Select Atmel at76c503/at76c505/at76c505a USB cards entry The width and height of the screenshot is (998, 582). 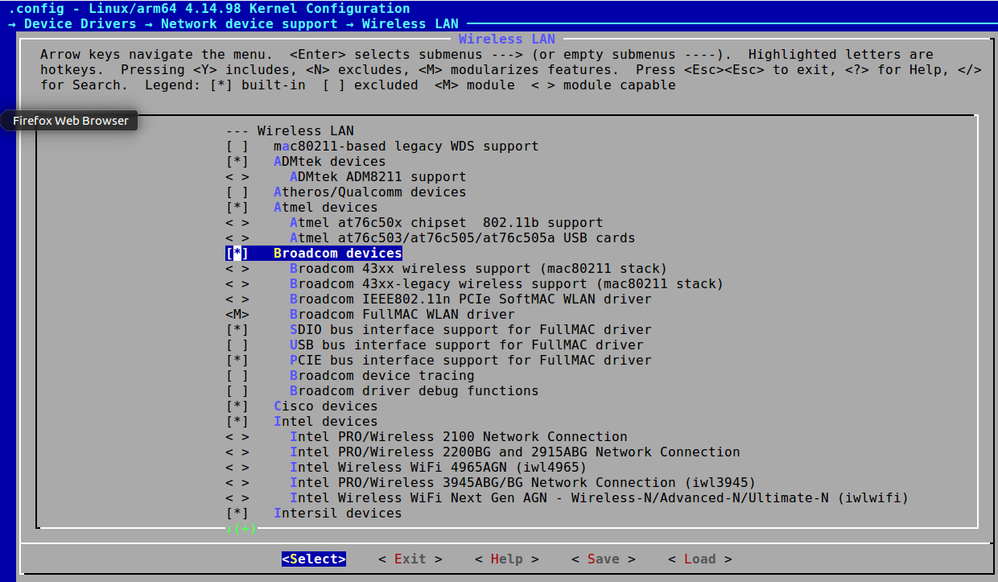[463, 238]
